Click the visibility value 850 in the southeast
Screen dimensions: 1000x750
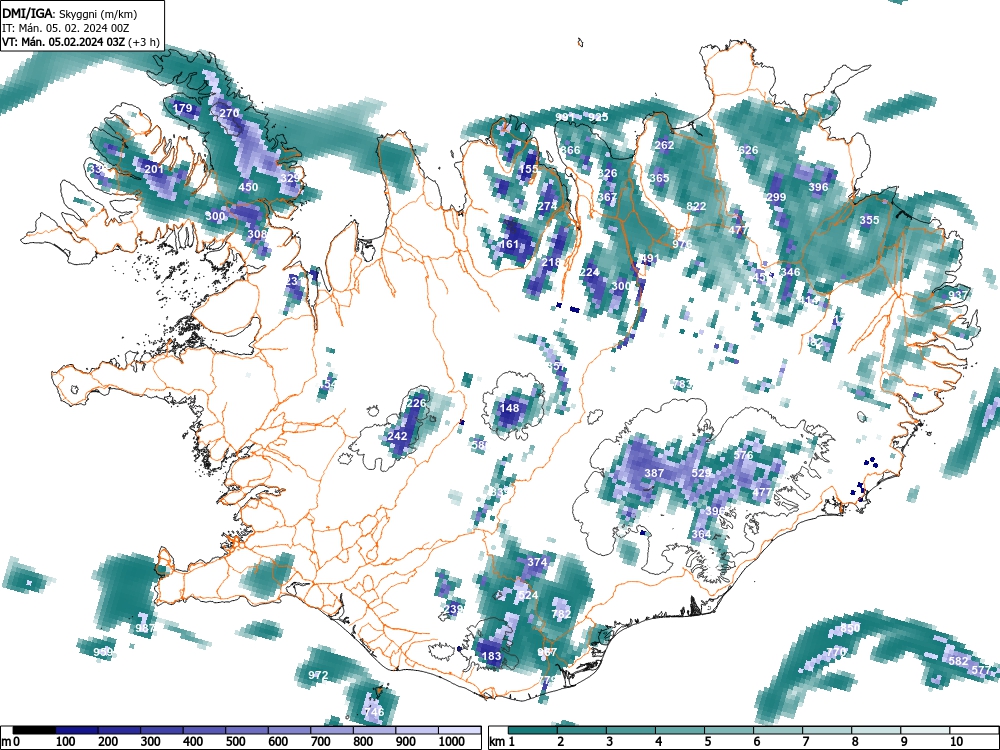point(851,628)
